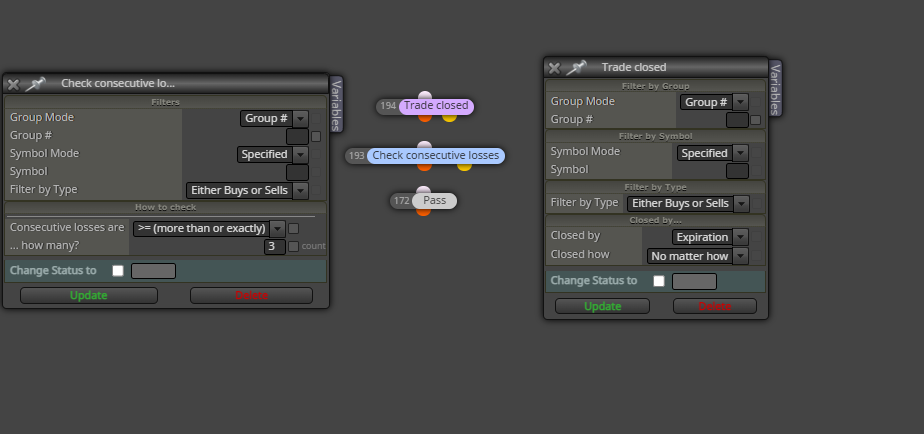Screen dimensions: 924x434
Task: Pin the Trade closed properties panel
Action: click(576, 67)
